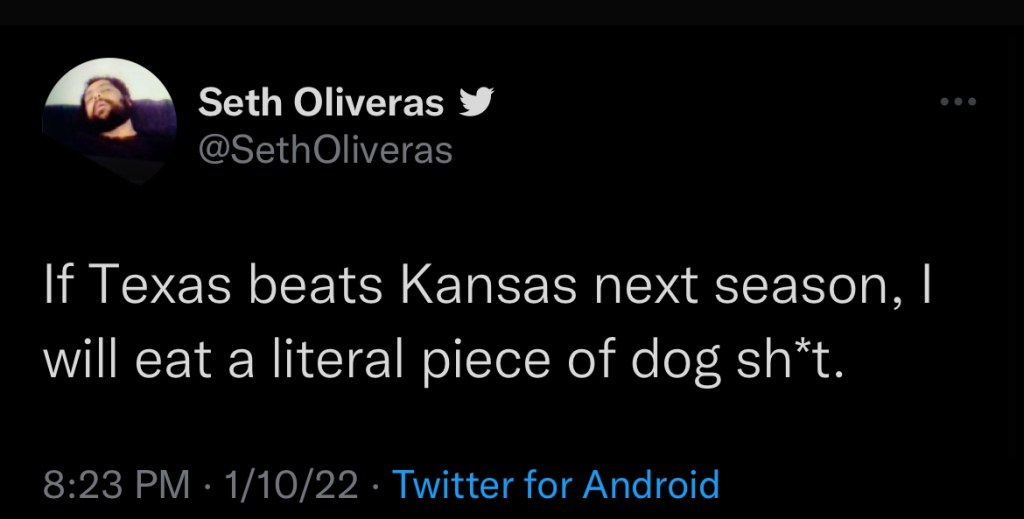Open the three-dot more options menu

point(956,102)
